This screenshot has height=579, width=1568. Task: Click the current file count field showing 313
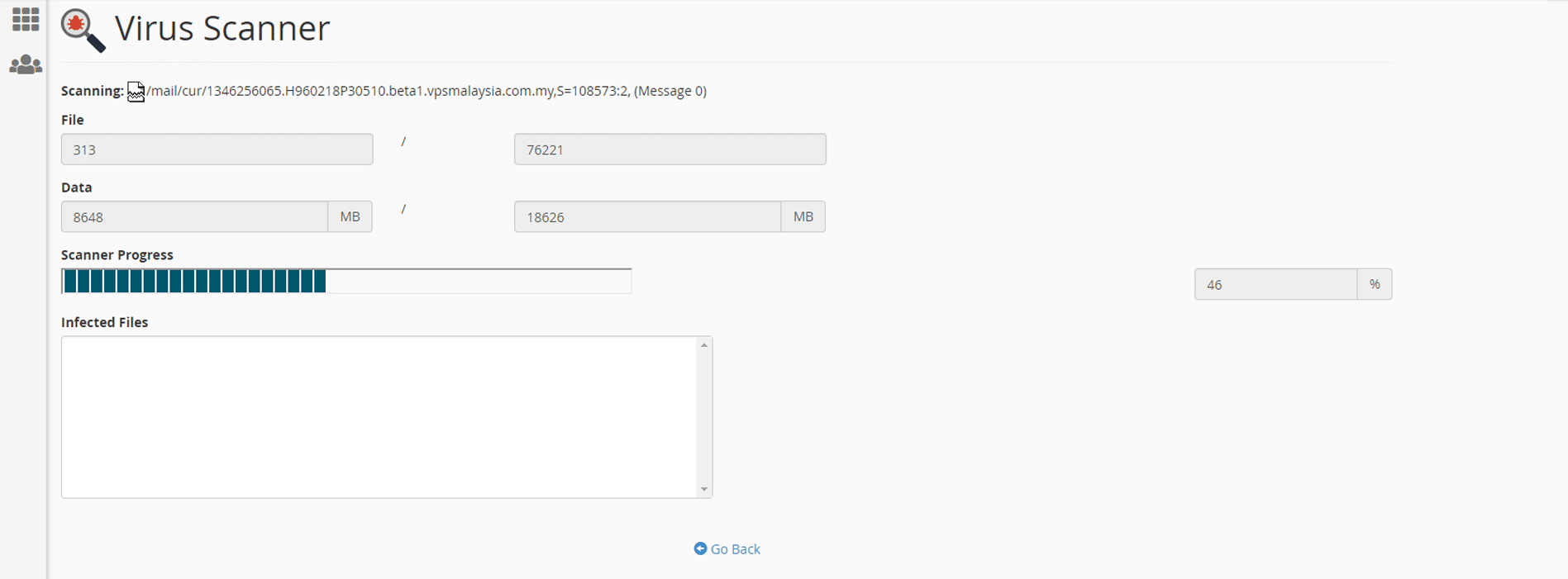coord(217,149)
